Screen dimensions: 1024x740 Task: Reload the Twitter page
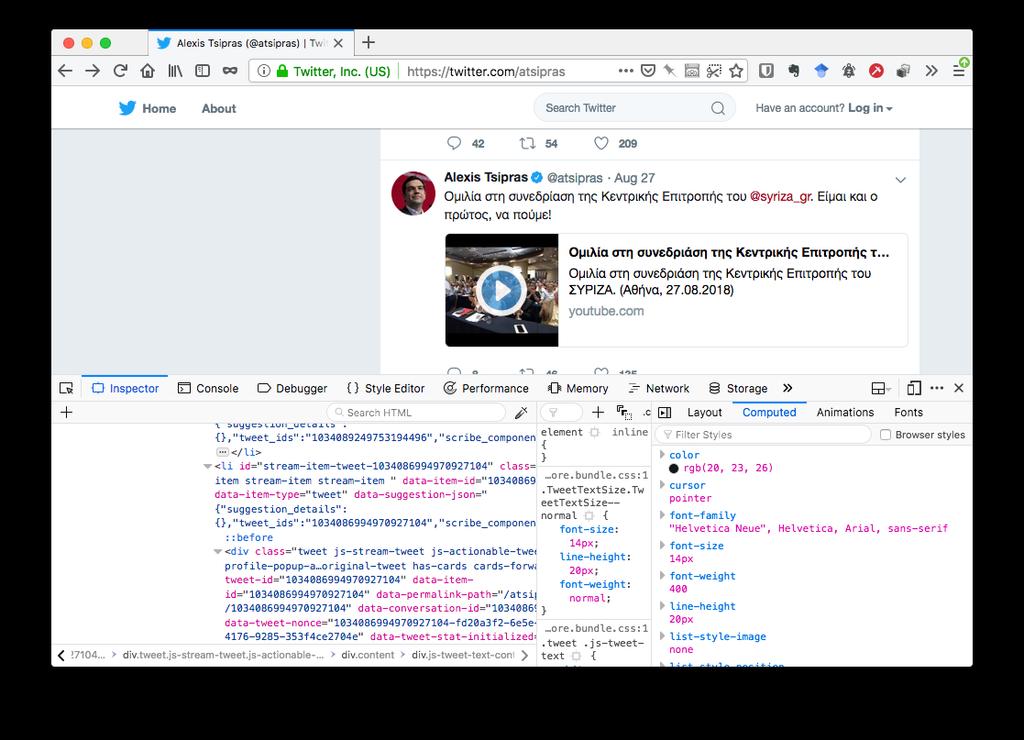click(x=120, y=71)
